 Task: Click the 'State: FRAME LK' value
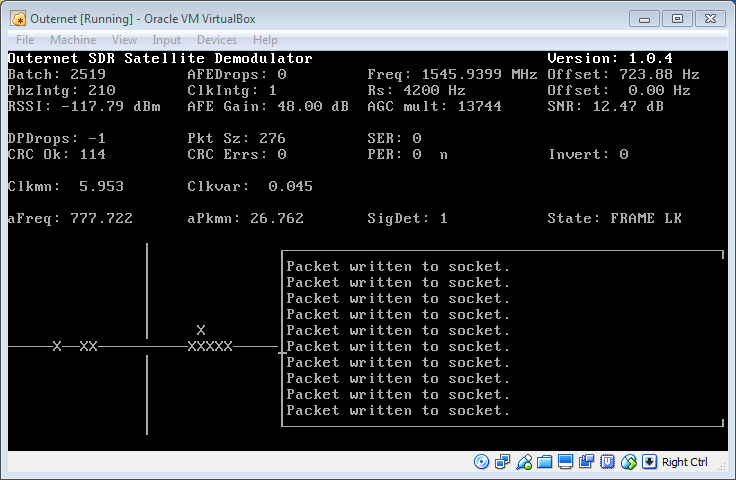click(x=614, y=218)
